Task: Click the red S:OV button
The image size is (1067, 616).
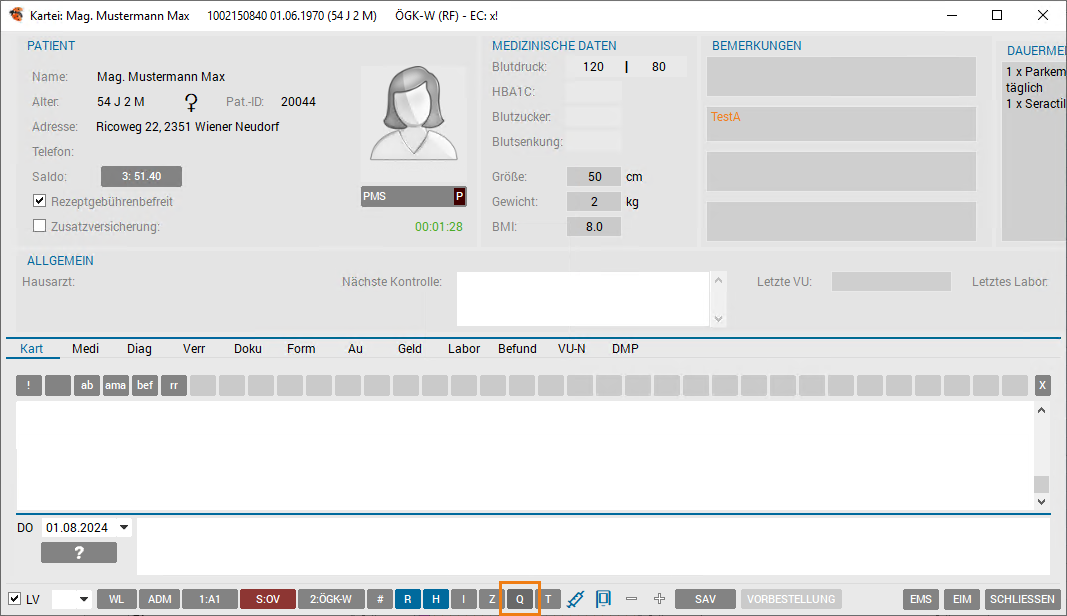Action: tap(268, 599)
